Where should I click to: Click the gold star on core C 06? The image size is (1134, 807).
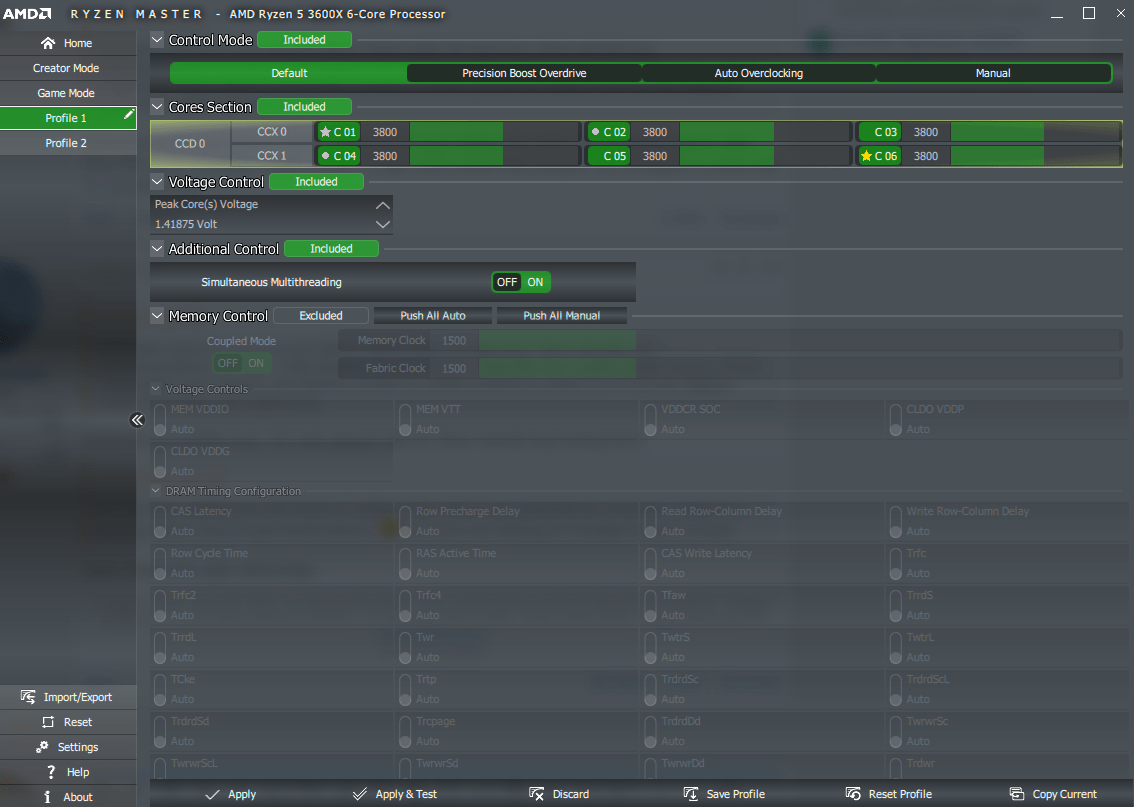866,155
